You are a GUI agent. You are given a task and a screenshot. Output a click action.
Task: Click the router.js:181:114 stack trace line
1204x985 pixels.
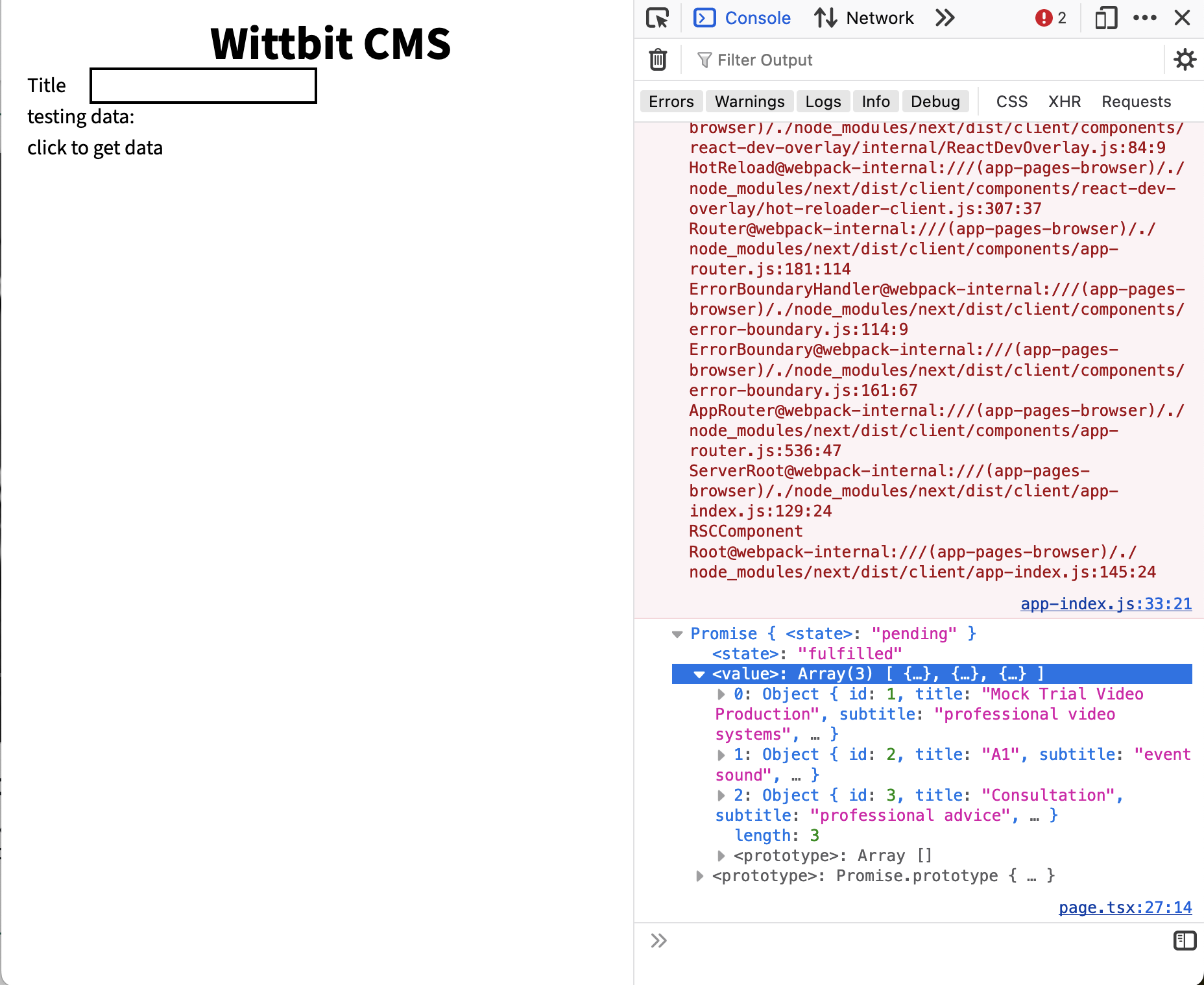click(x=769, y=269)
